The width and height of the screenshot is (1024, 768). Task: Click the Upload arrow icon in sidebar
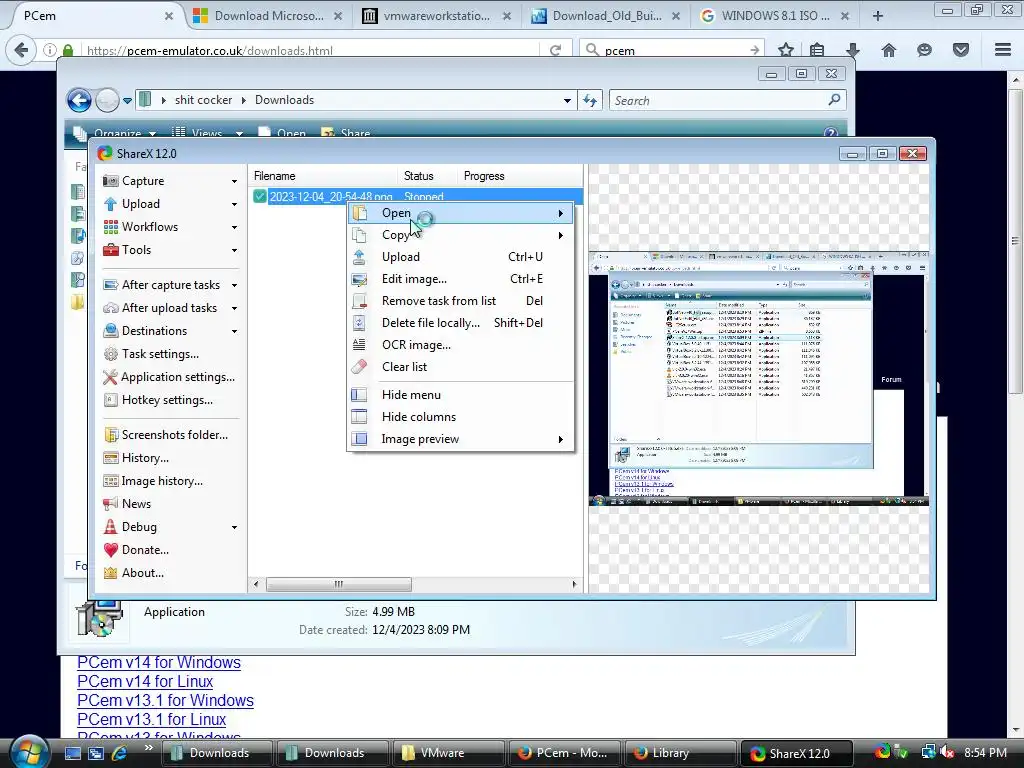pos(110,204)
